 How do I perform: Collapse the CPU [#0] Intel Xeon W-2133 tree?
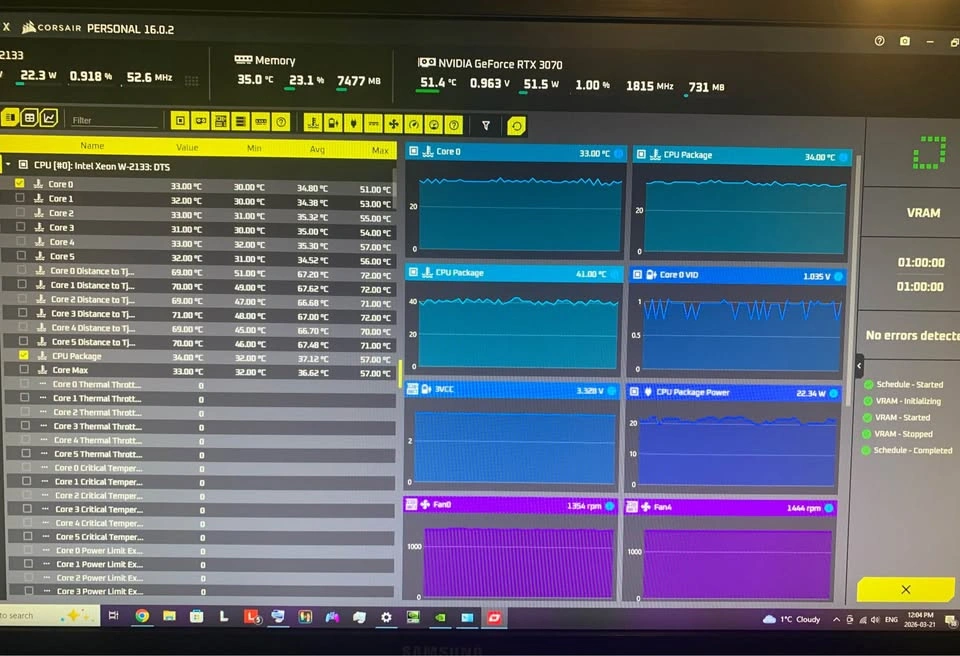(x=8, y=164)
